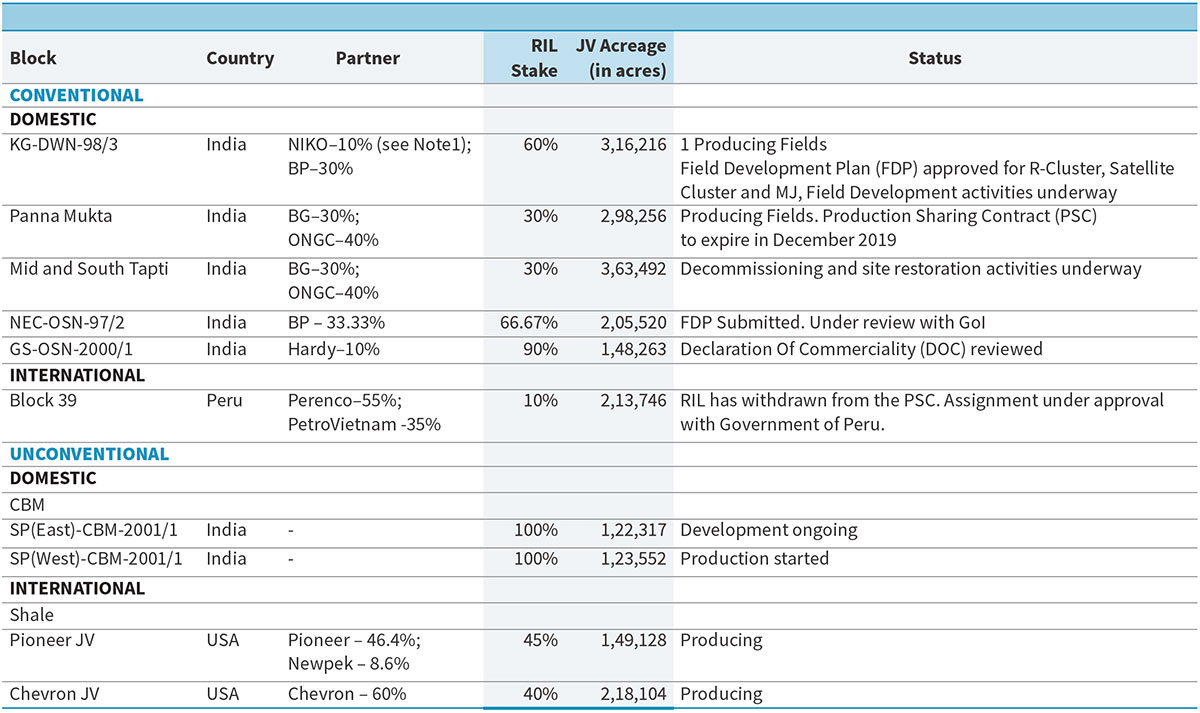Select the Pioneer JV block name
Screen dimensions: 1200x713
(52, 640)
